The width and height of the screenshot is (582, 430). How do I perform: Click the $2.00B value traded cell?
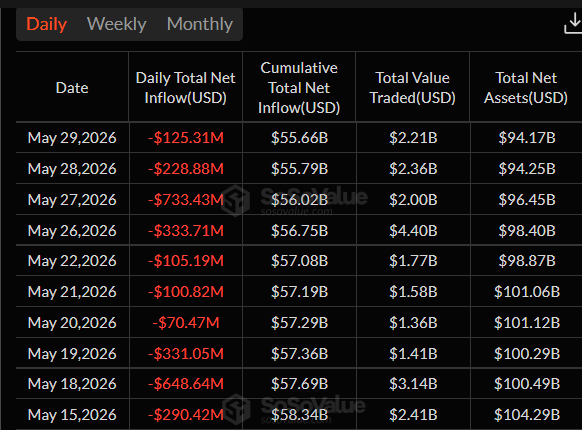413,200
